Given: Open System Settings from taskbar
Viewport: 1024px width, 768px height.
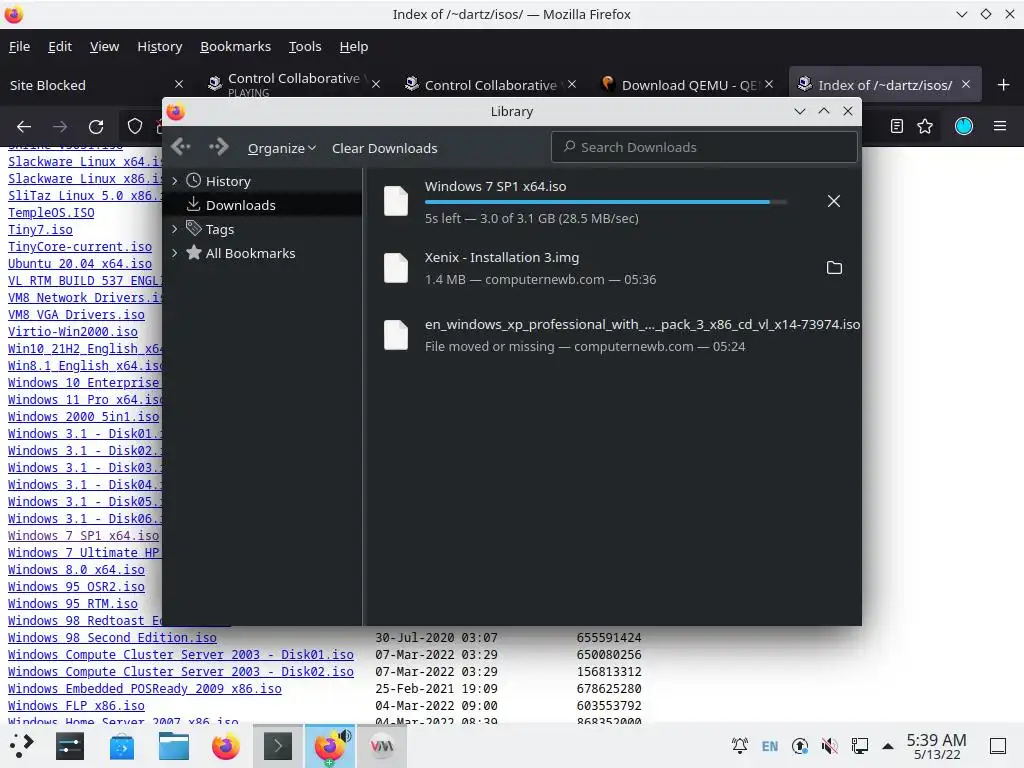Looking at the screenshot, I should click(x=70, y=746).
